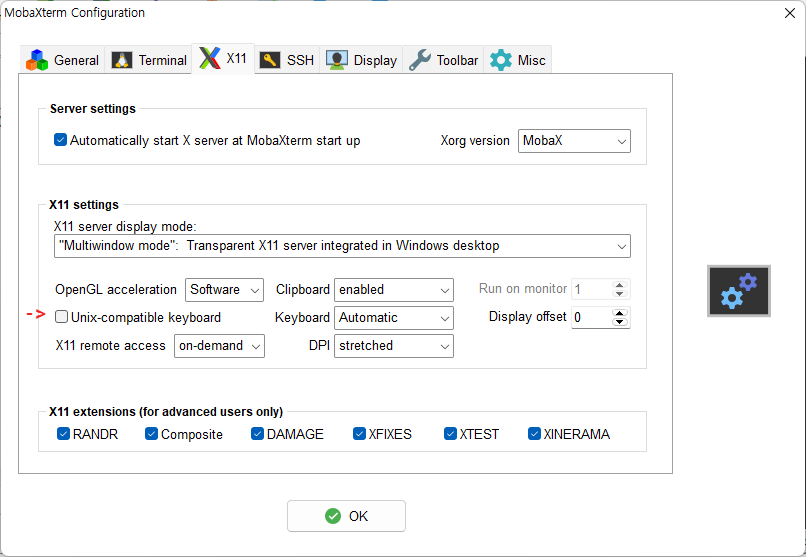Uncheck the RANDR extension
Viewport: 806px width, 557px height.
pos(63,434)
